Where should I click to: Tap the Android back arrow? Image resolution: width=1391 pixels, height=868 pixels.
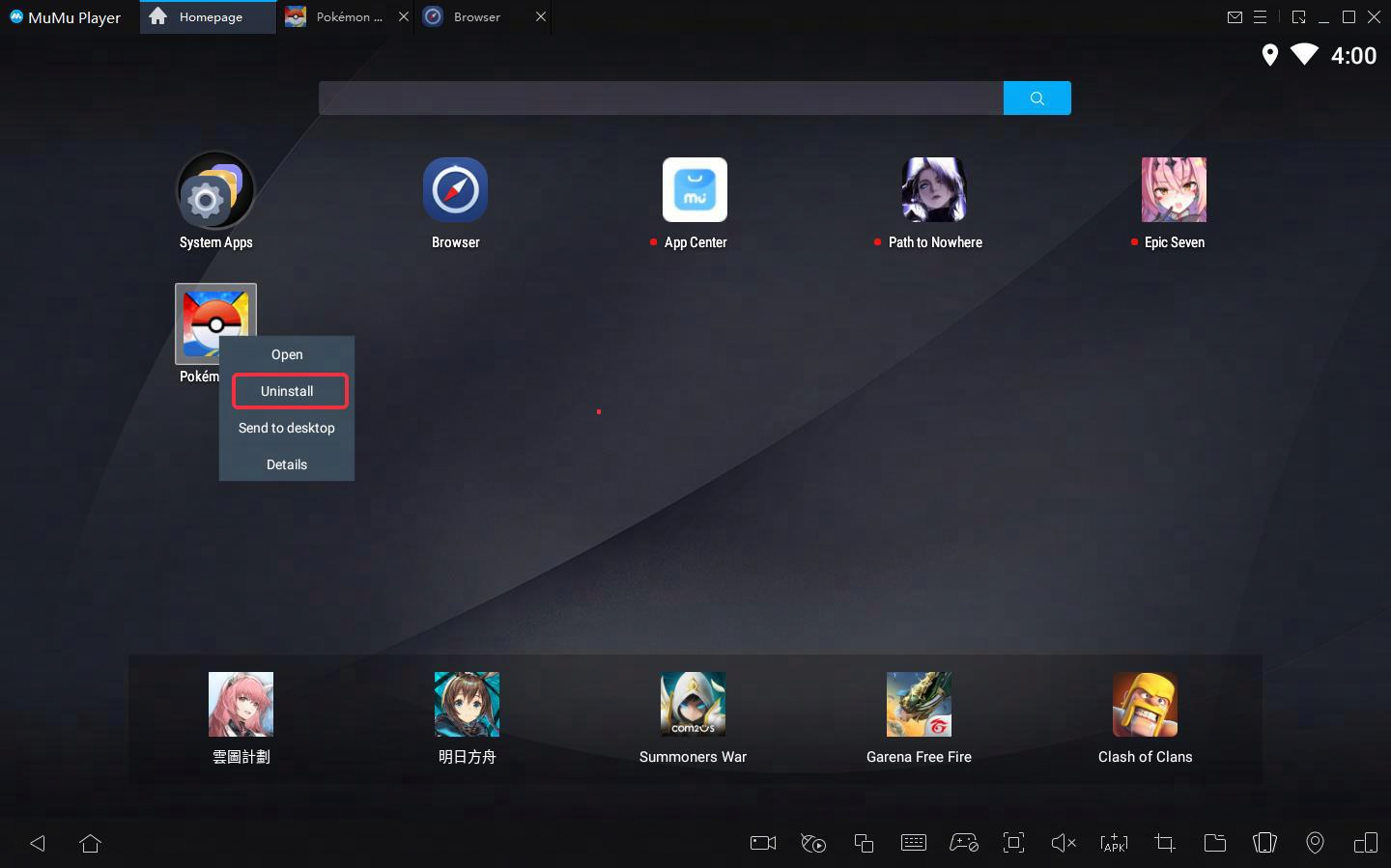(x=38, y=843)
